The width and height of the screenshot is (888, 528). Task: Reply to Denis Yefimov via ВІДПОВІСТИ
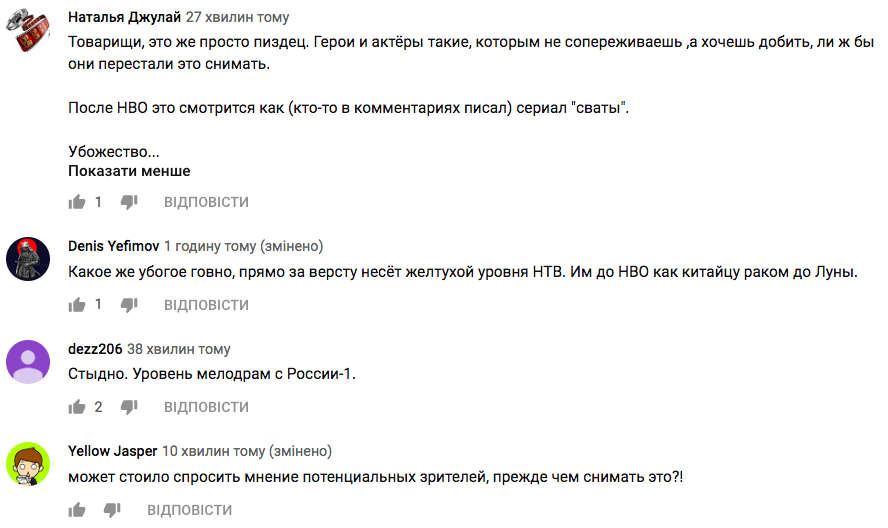(206, 305)
